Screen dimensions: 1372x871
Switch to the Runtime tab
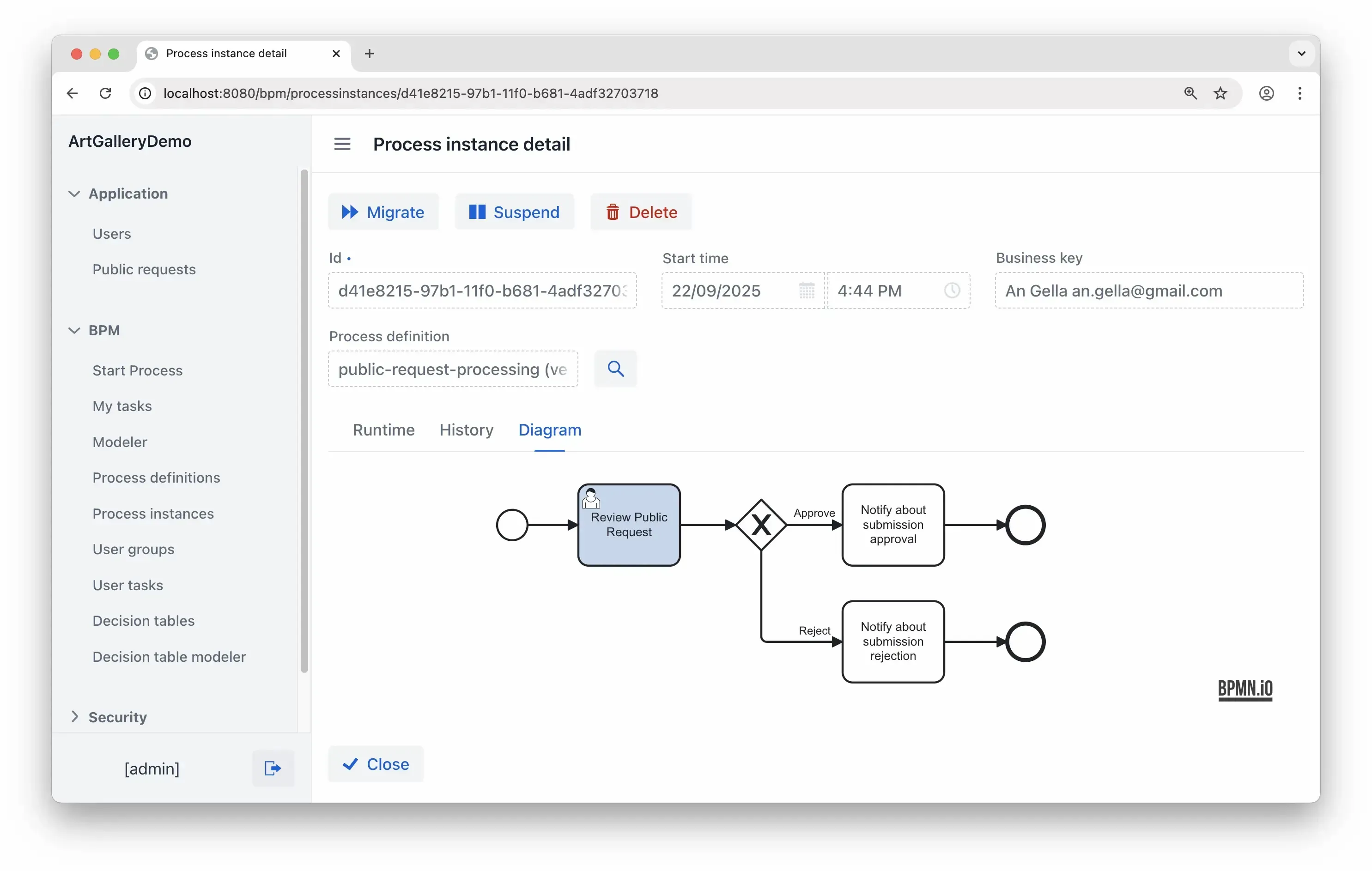click(x=383, y=429)
